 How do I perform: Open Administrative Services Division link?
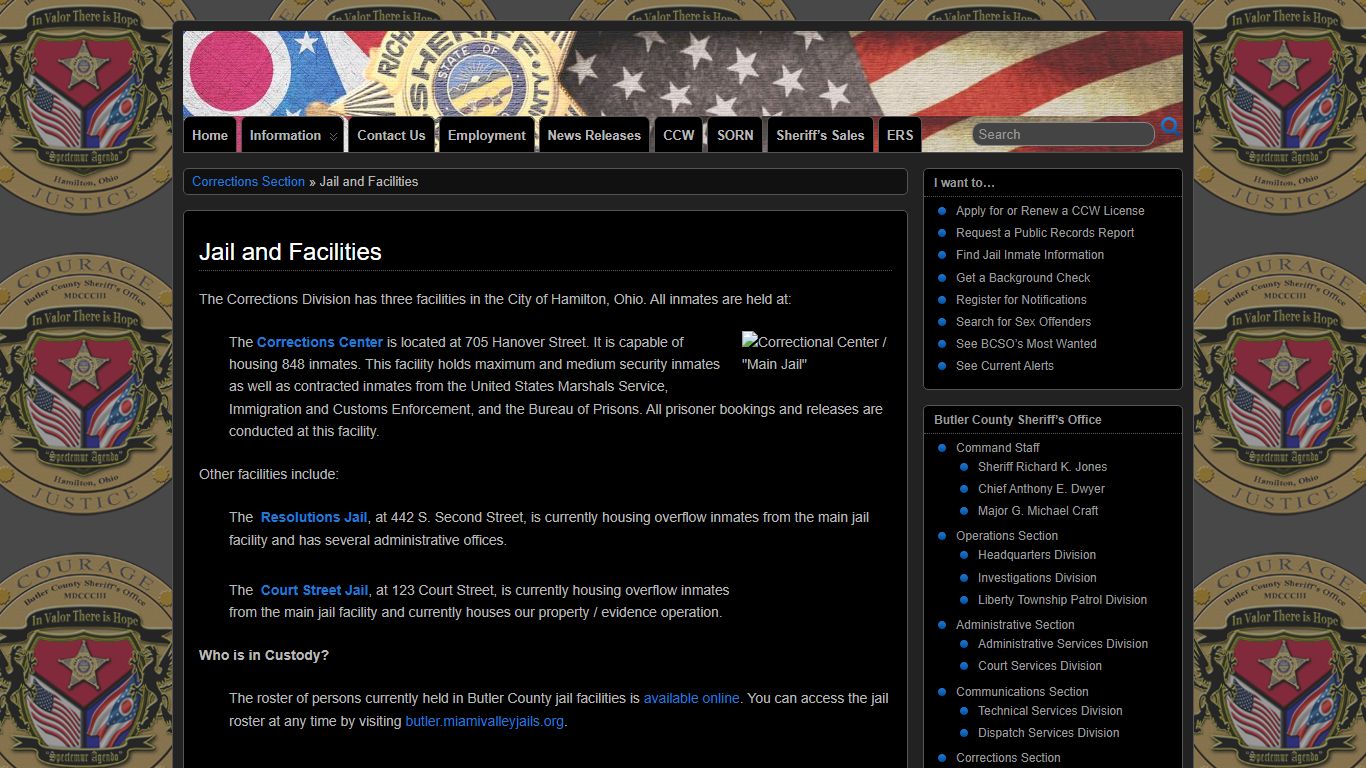tap(1063, 644)
